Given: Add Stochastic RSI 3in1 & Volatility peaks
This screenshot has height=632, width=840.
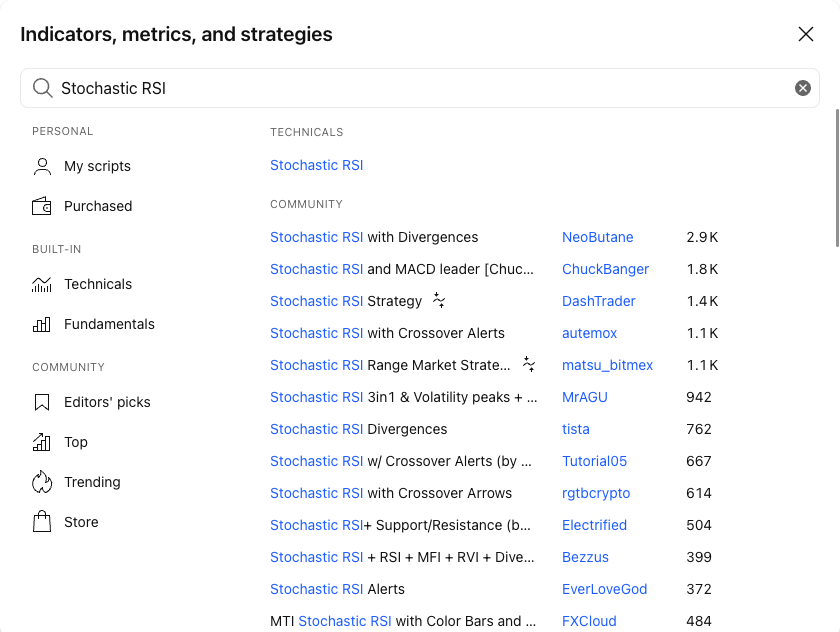Looking at the screenshot, I should point(403,397).
